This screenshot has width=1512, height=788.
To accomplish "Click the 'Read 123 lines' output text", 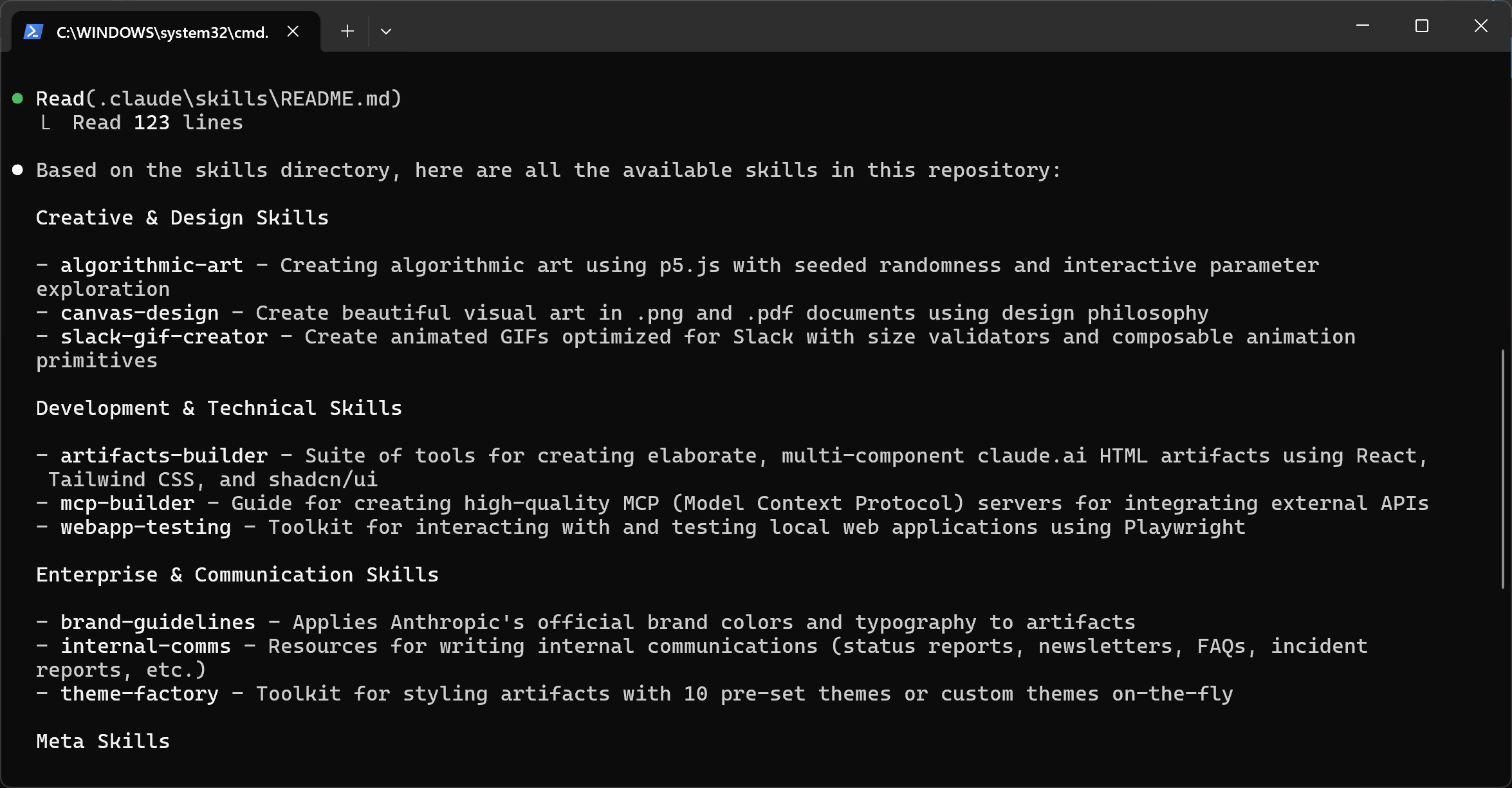I will click(158, 123).
